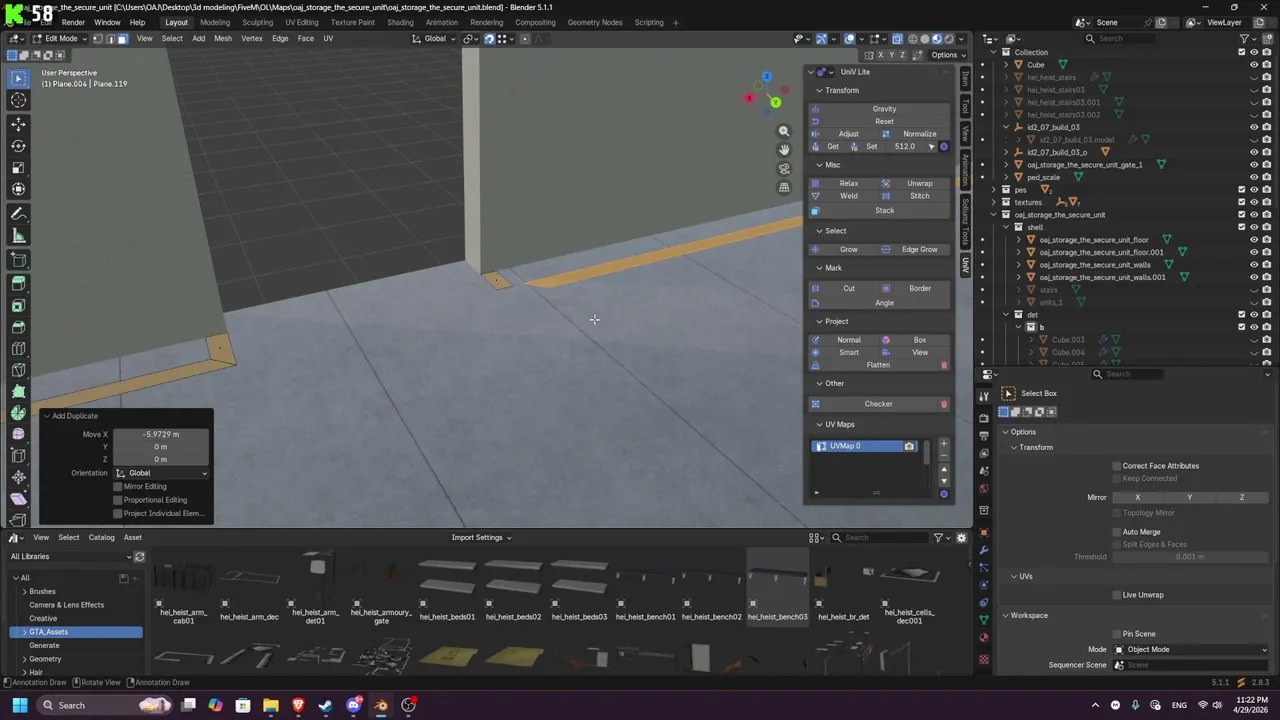Select the Scale tool in the viewport toolbar
Screen dimensions: 1280x720
pos(18,168)
